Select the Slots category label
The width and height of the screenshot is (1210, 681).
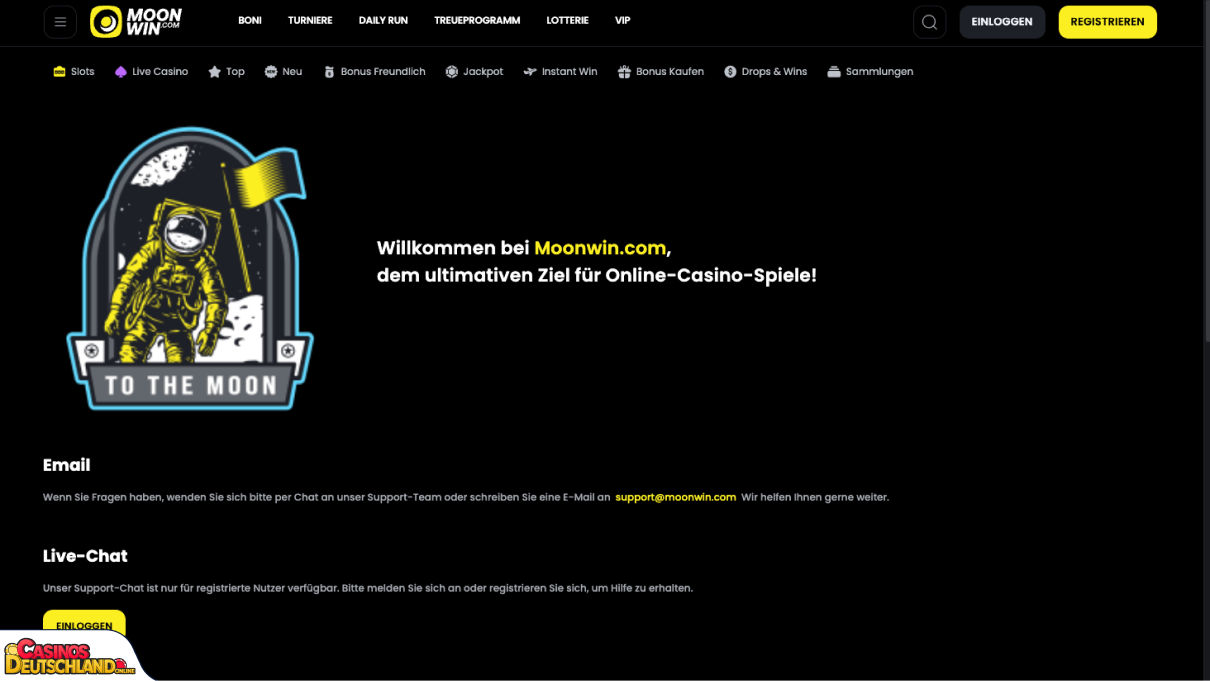pyautogui.click(x=83, y=72)
